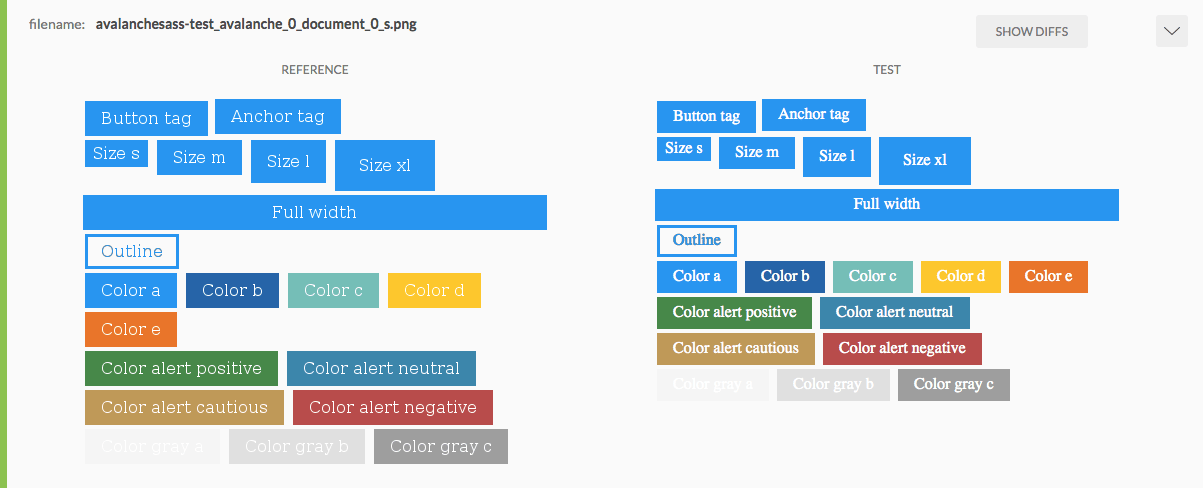Click the orange 'Color e' reference swatch

(131, 329)
